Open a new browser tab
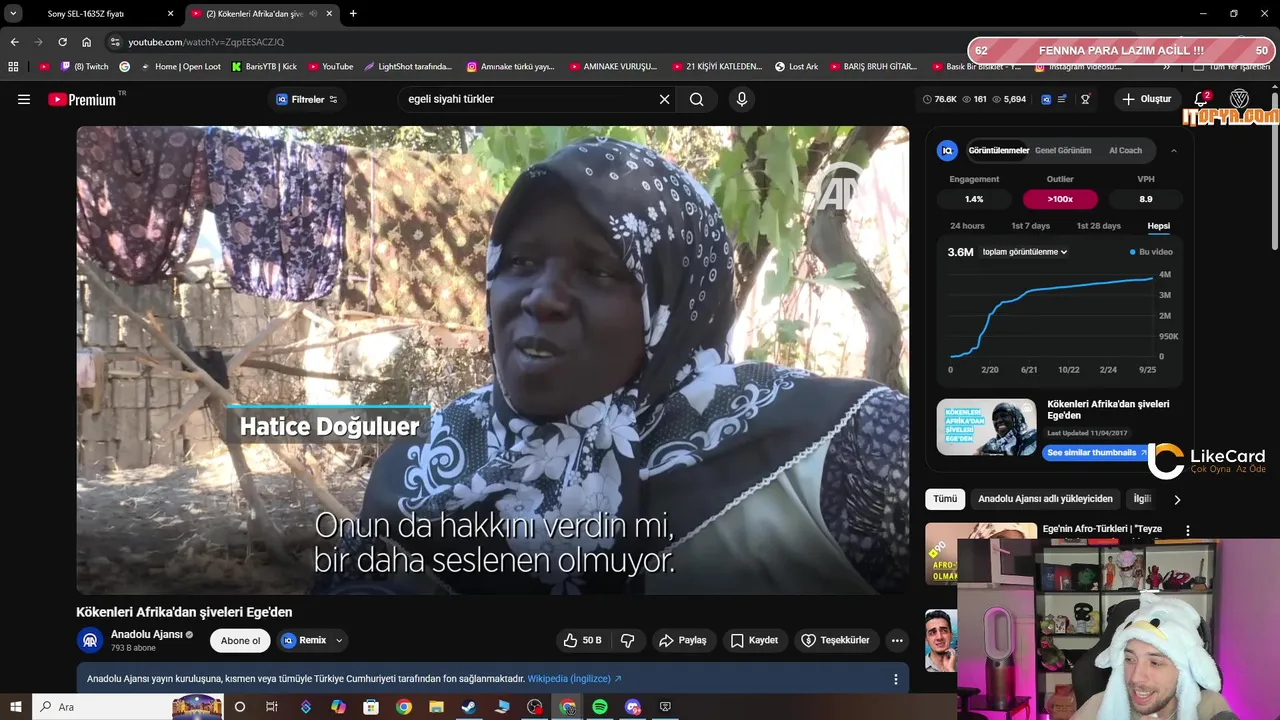Image resolution: width=1280 pixels, height=720 pixels. [x=353, y=14]
